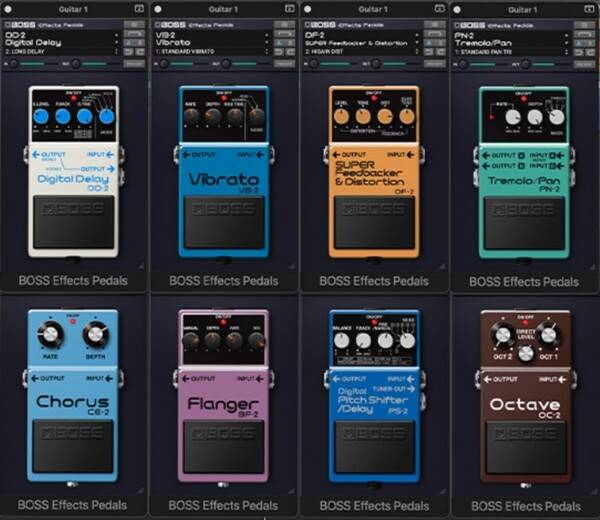Click MODE knob on Digital Delay pedal
The width and height of the screenshot is (600, 520).
click(106, 117)
